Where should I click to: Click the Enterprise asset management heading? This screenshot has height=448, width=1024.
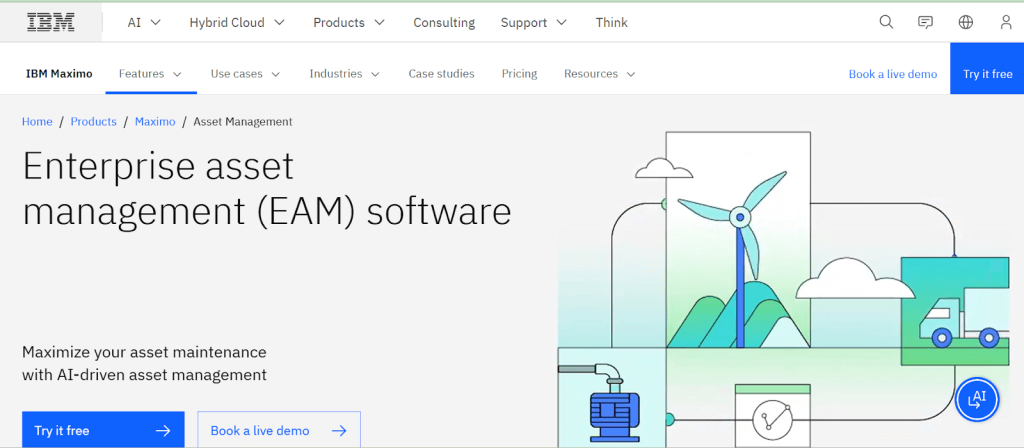(266, 189)
